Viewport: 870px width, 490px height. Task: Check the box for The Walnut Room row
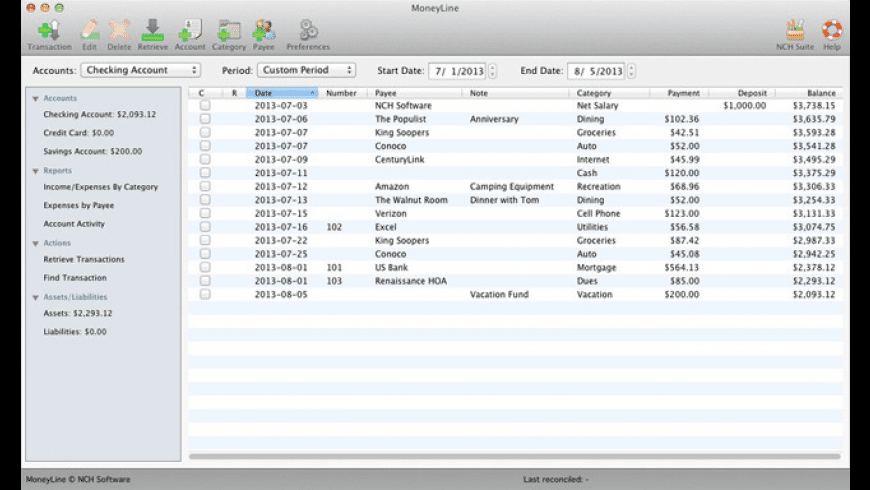pyautogui.click(x=205, y=200)
